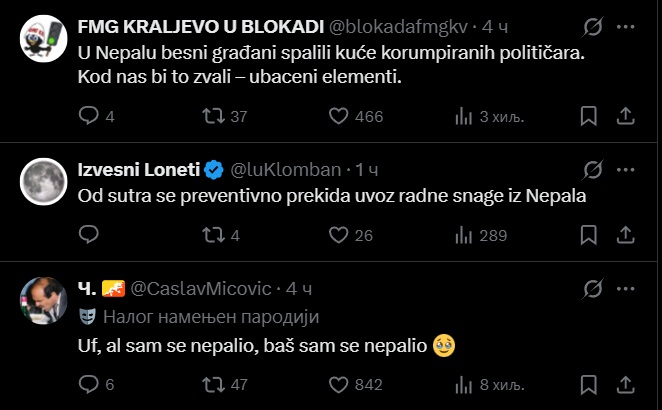
Task: Click the FMG KRALJEVO U BLOKADI account name
Action: [201, 27]
